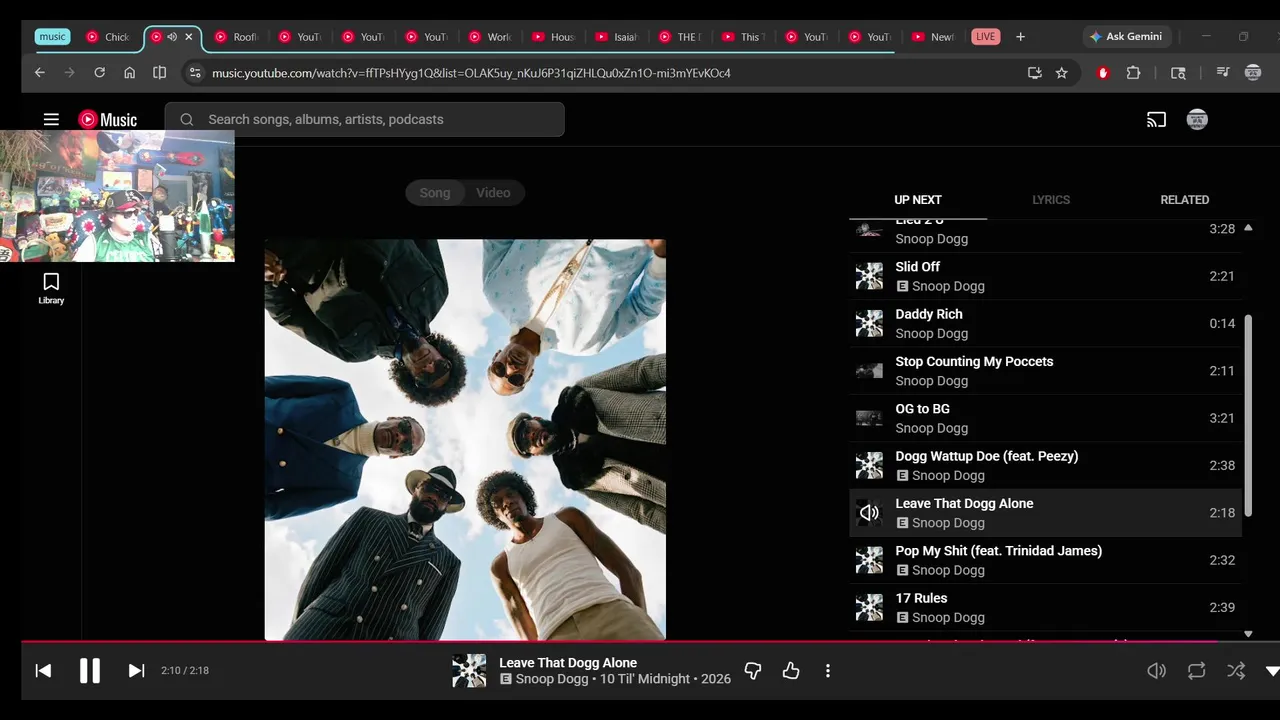
Task: Dislike Leave That Dogg Alone
Action: pos(753,671)
